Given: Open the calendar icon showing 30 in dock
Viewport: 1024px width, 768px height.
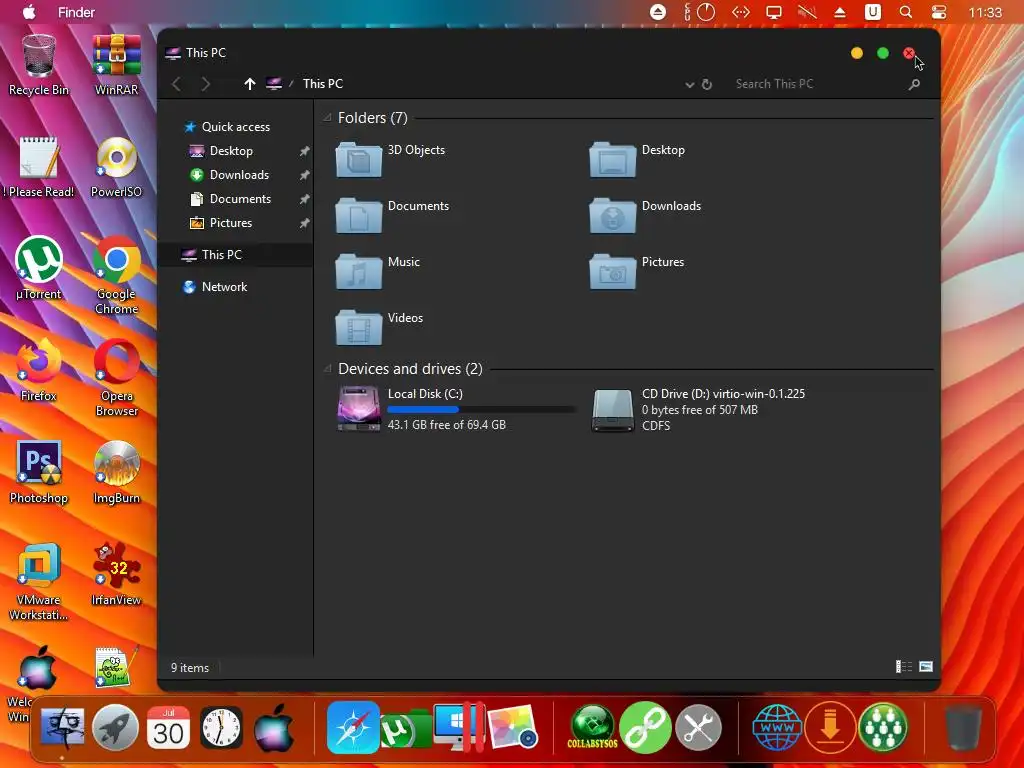Looking at the screenshot, I should pyautogui.click(x=168, y=727).
